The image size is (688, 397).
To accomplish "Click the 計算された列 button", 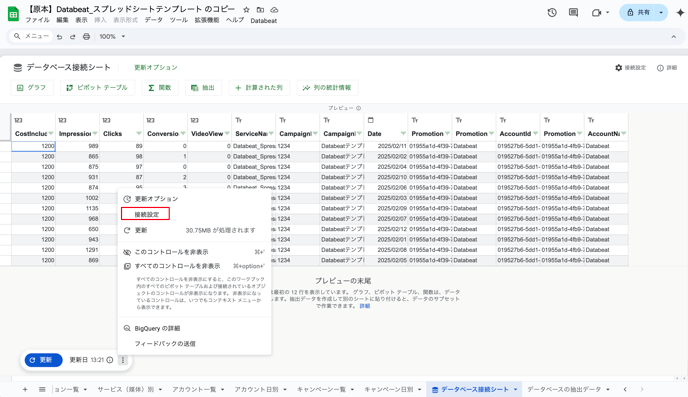I will pyautogui.click(x=259, y=88).
